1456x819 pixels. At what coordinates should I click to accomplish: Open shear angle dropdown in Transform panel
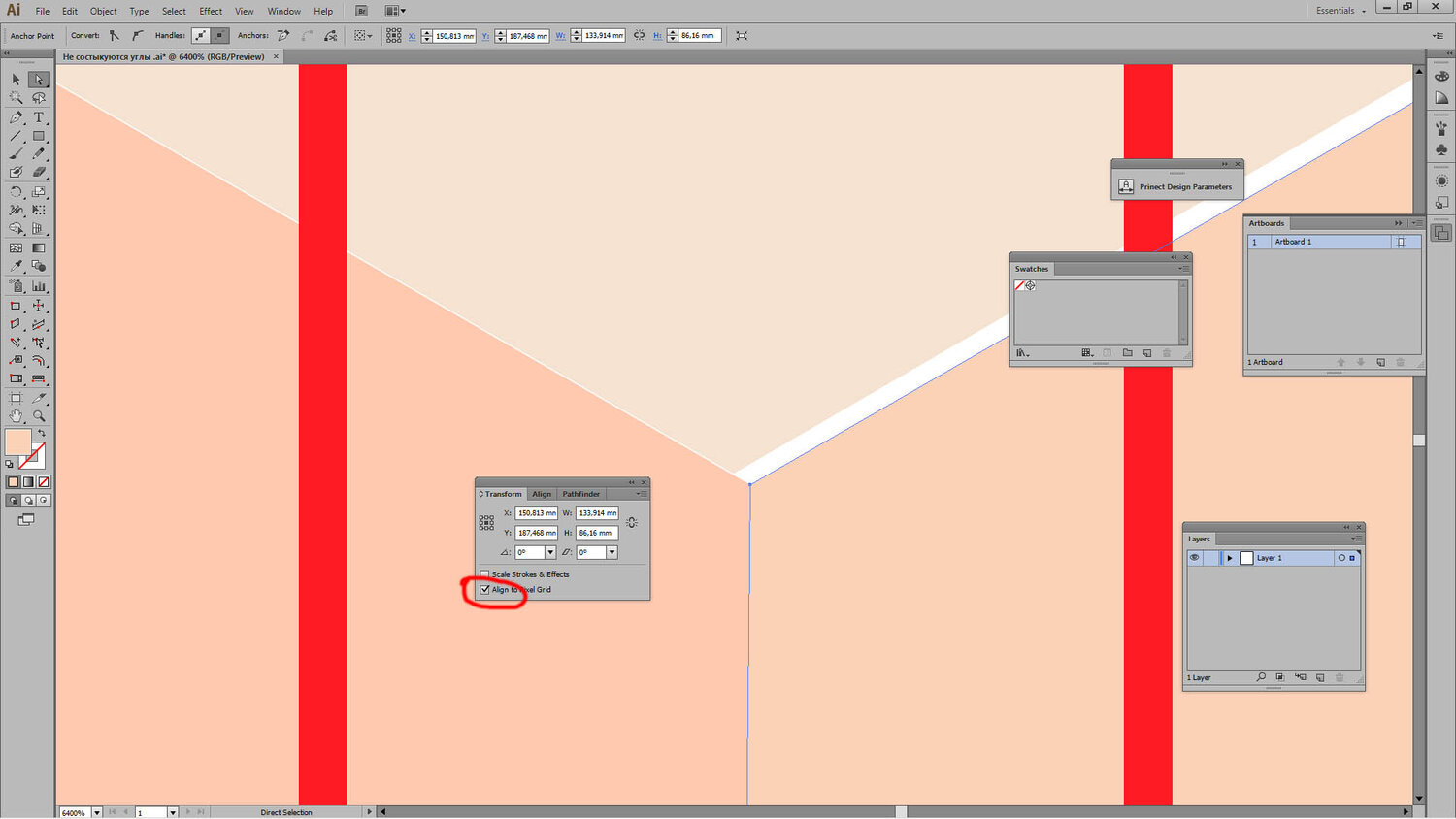pos(612,552)
